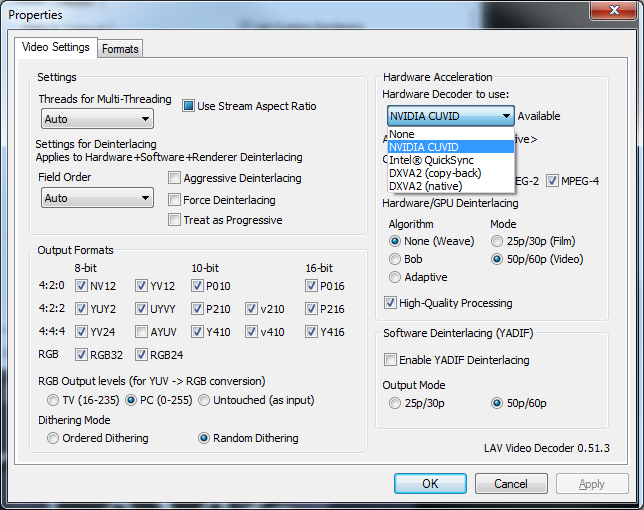This screenshot has height=510, width=644.
Task: Enable Force Deinterlacing checkbox
Action: 174,200
